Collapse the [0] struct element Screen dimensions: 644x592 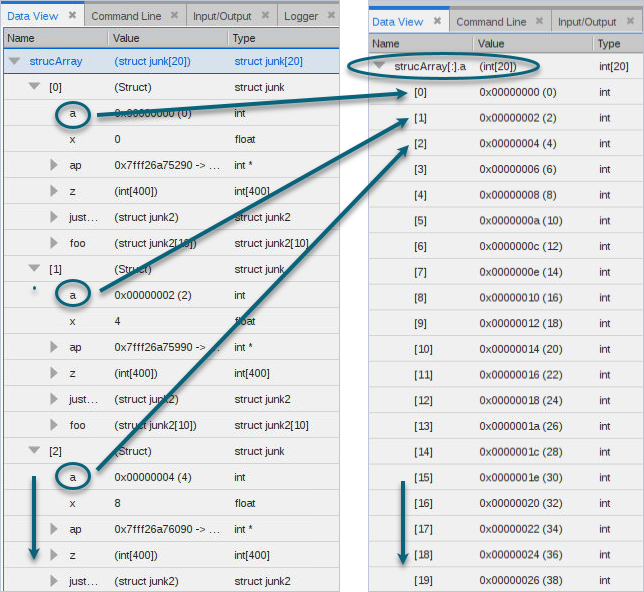pyautogui.click(x=34, y=87)
